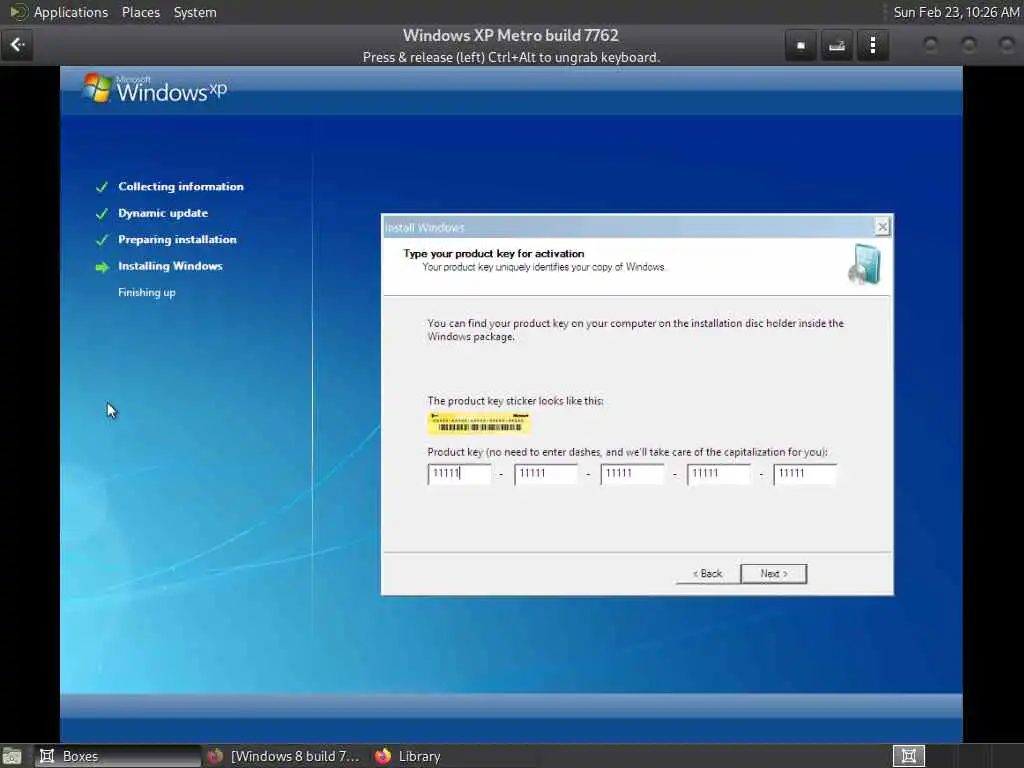
Task: Focus the fourth product key field
Action: (x=718, y=473)
